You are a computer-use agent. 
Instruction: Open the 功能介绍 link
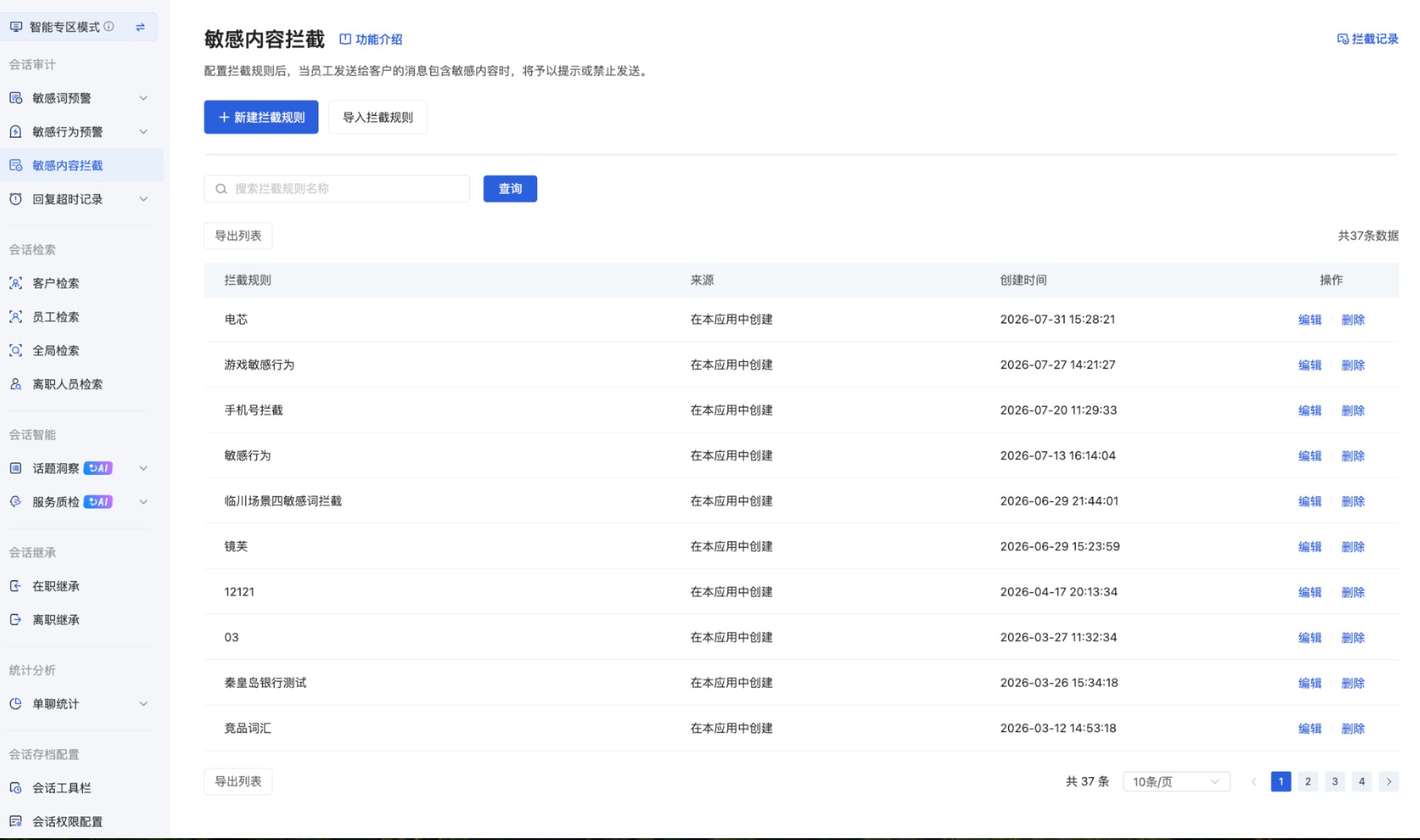tap(371, 39)
